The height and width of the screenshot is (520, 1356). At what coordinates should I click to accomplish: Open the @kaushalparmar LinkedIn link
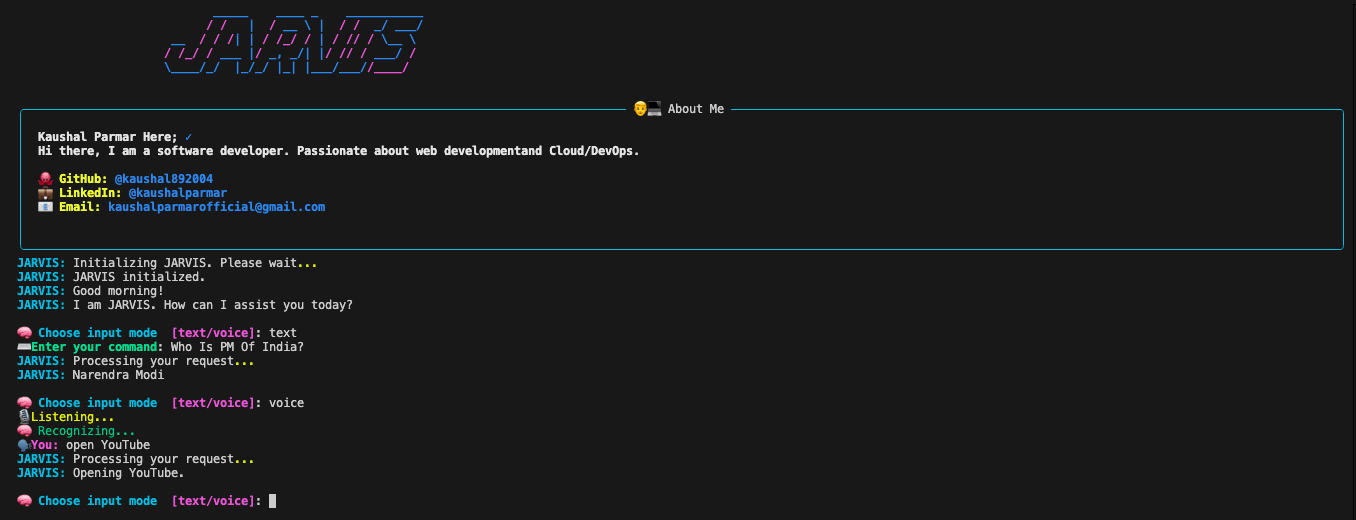coord(177,193)
